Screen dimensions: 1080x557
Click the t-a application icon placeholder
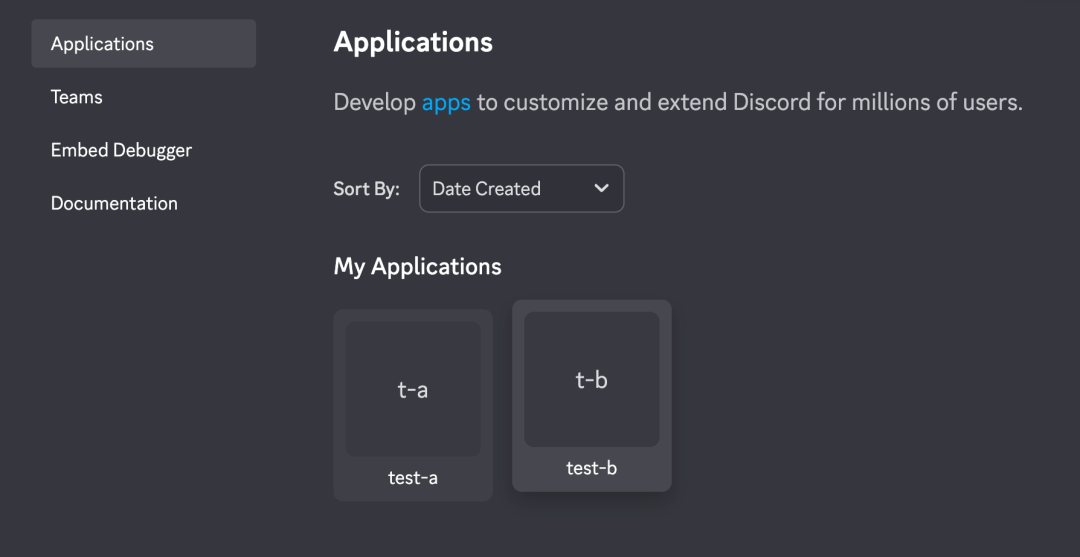pos(413,389)
